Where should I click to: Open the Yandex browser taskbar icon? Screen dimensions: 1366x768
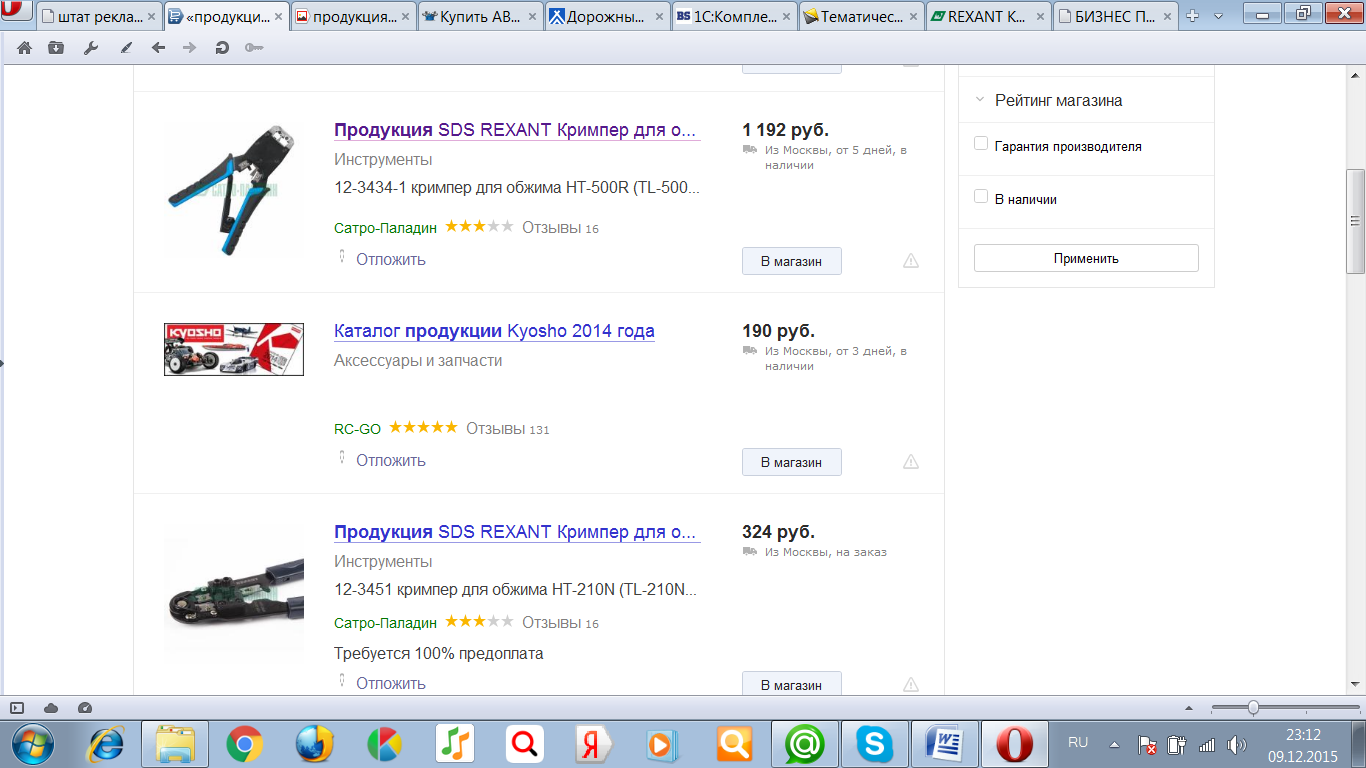pos(595,744)
